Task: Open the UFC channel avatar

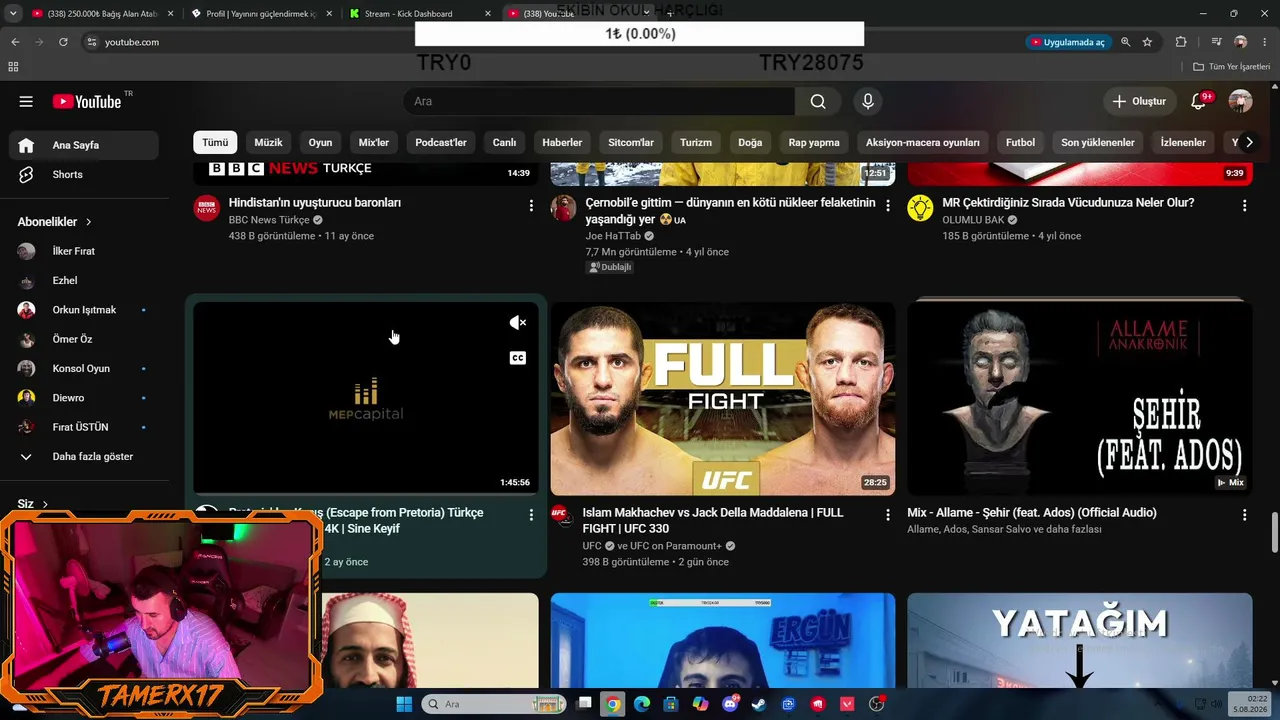Action: click(x=560, y=514)
